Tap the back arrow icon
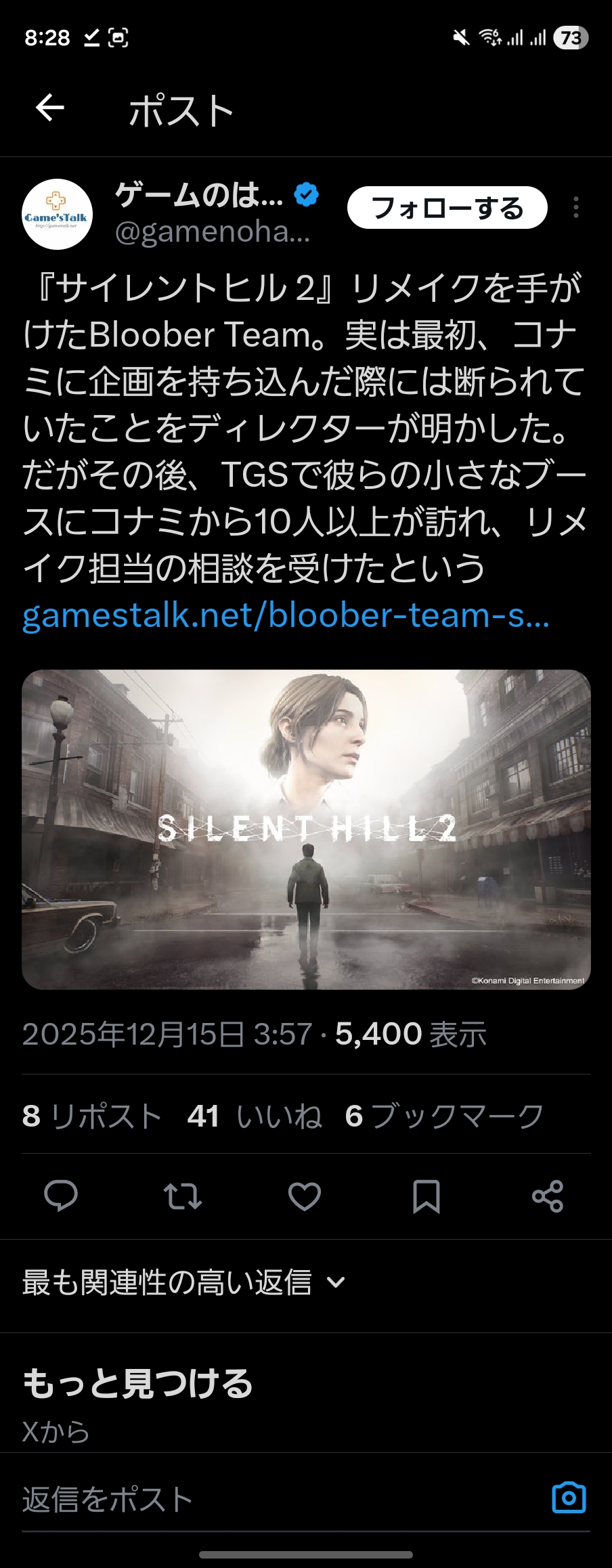Image resolution: width=612 pixels, height=1568 pixels. pos(49,107)
